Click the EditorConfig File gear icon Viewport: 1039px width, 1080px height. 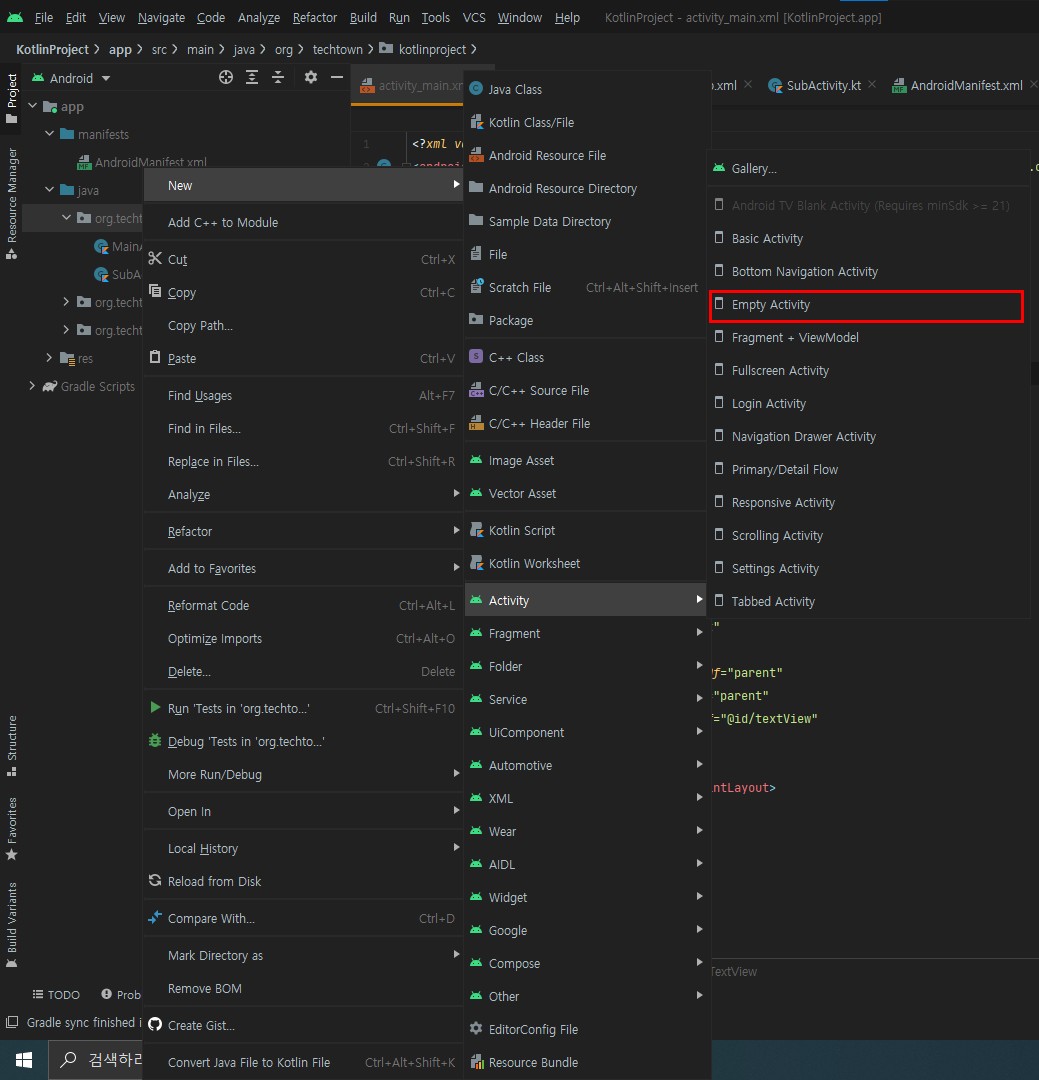pos(476,1028)
